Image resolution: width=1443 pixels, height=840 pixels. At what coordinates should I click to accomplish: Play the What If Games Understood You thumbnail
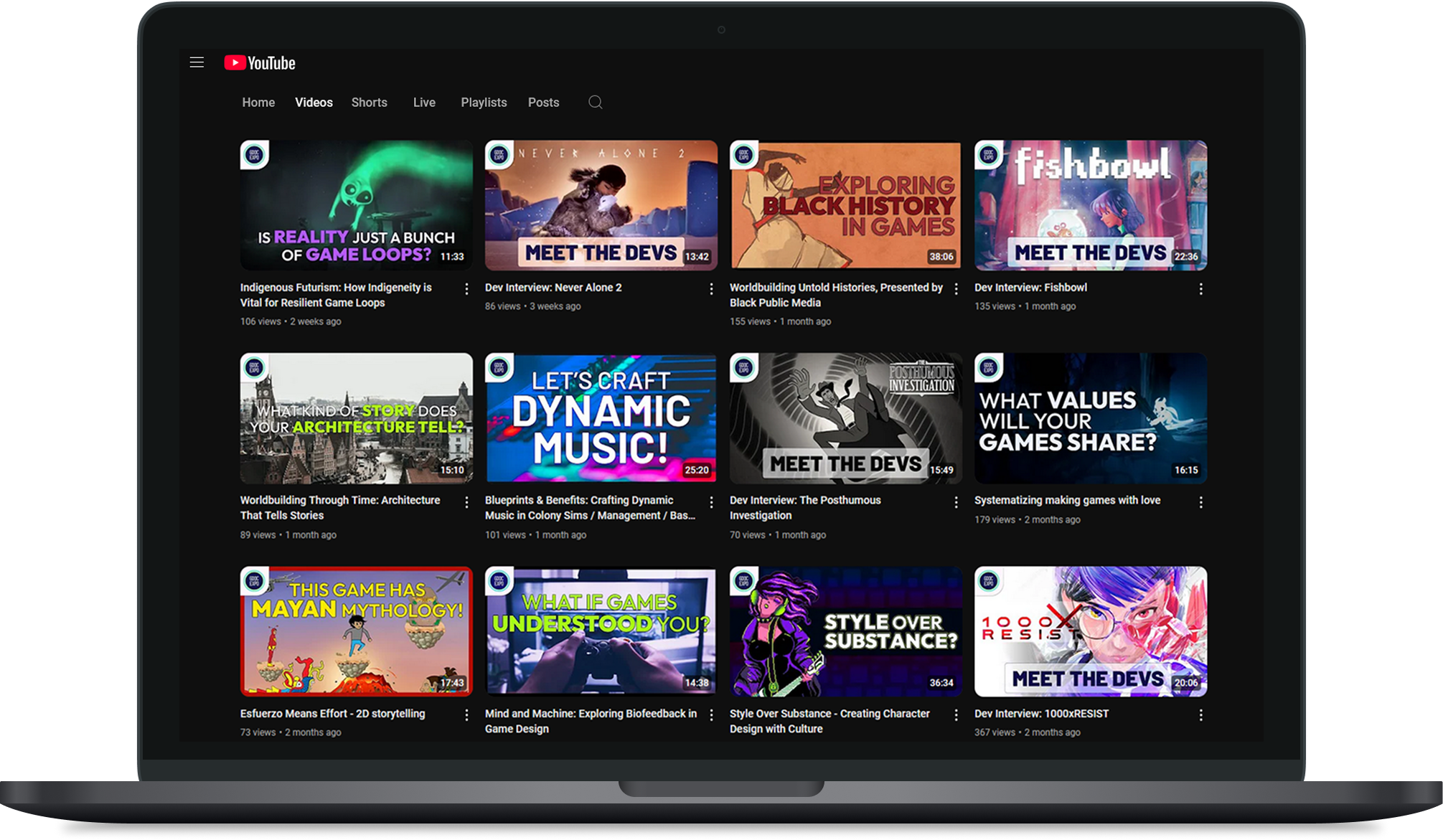point(601,631)
